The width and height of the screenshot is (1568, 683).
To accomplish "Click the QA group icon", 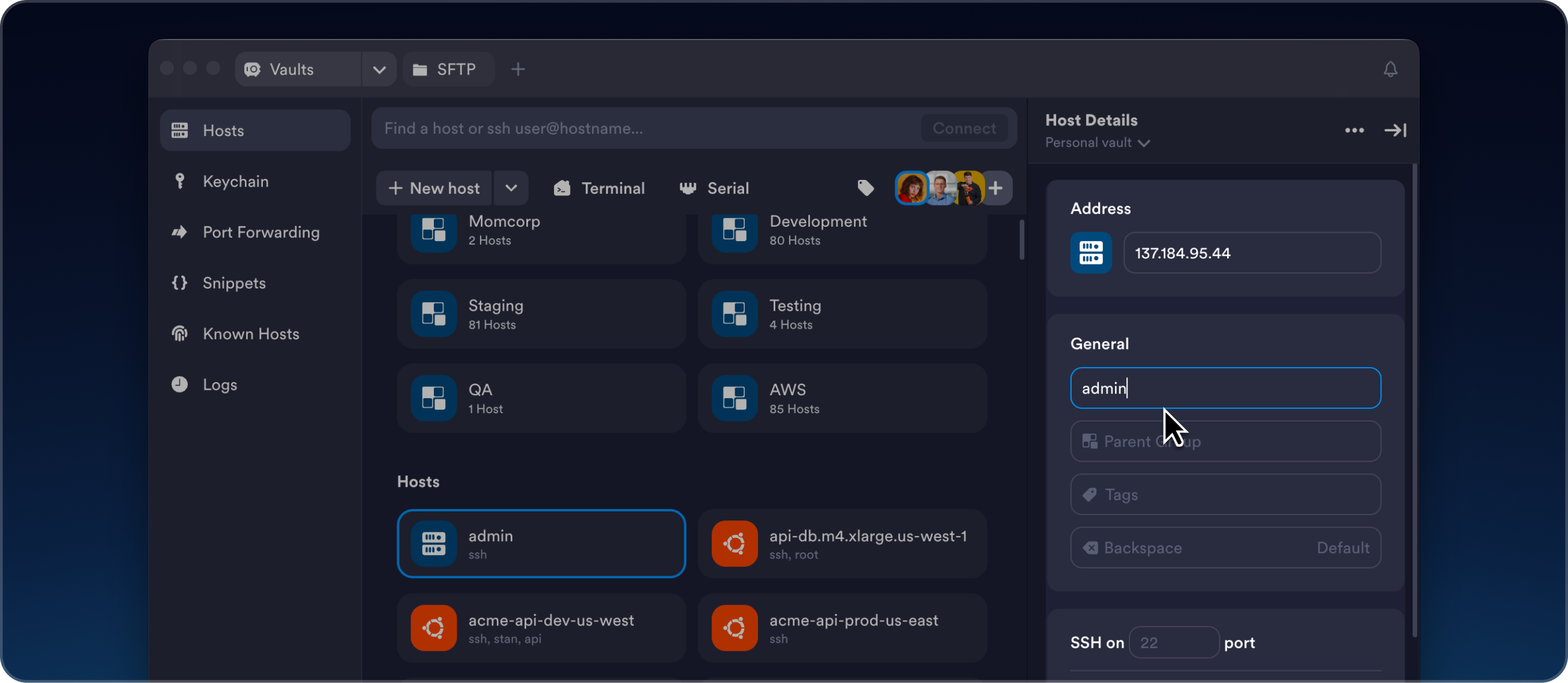I will click(433, 398).
